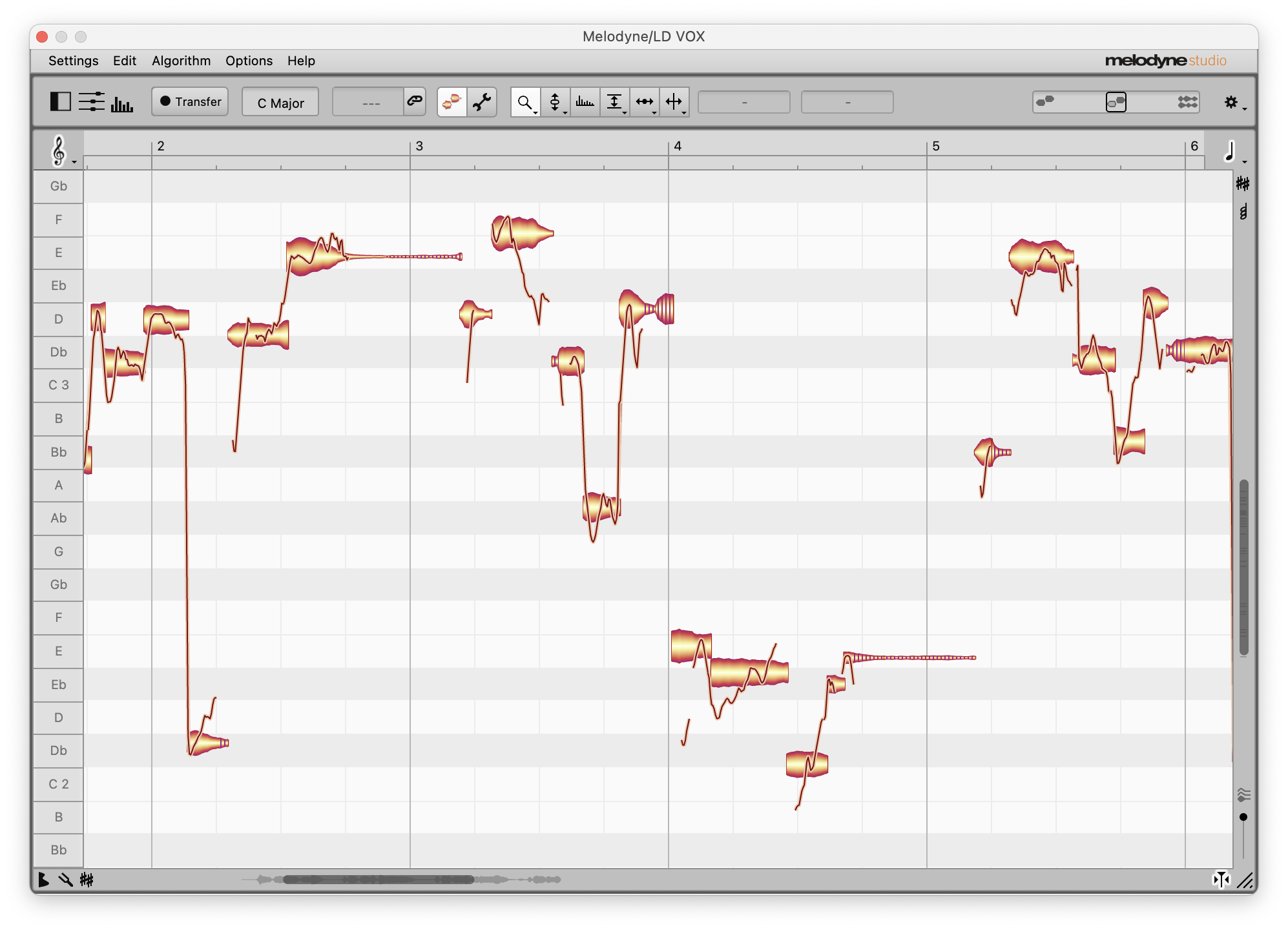The image size is (1288, 930).
Task: Select the Amplitude tool
Action: 614,102
